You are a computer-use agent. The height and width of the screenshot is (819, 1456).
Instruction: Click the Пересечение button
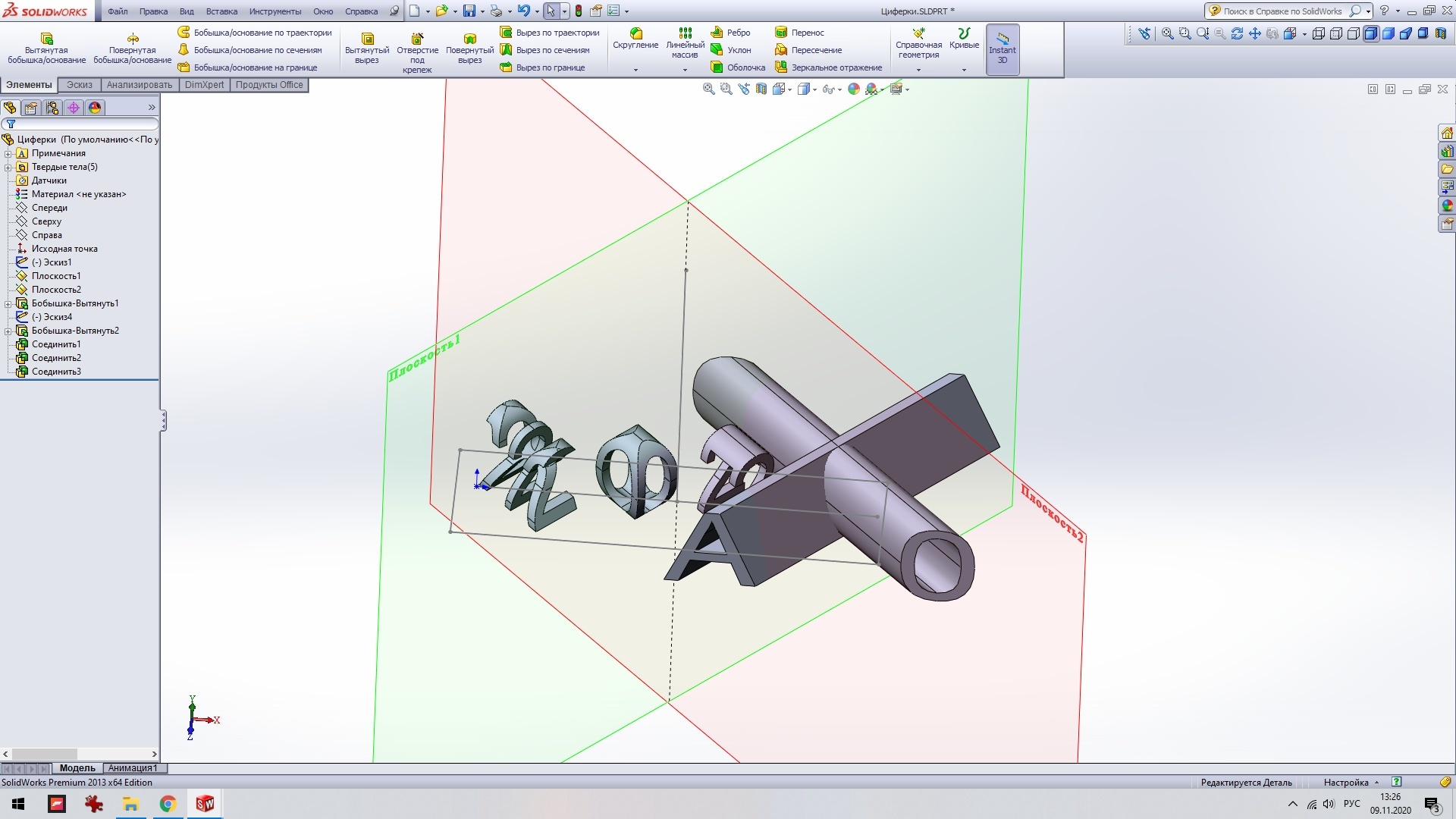pyautogui.click(x=808, y=50)
